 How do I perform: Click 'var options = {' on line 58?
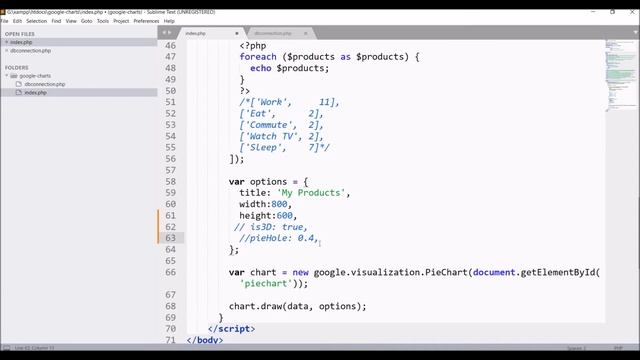(269, 182)
